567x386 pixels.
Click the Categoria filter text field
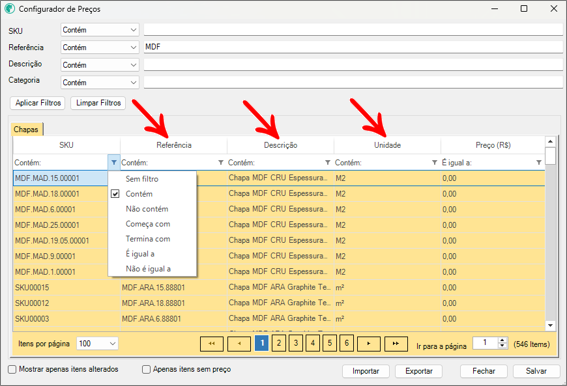click(x=353, y=82)
